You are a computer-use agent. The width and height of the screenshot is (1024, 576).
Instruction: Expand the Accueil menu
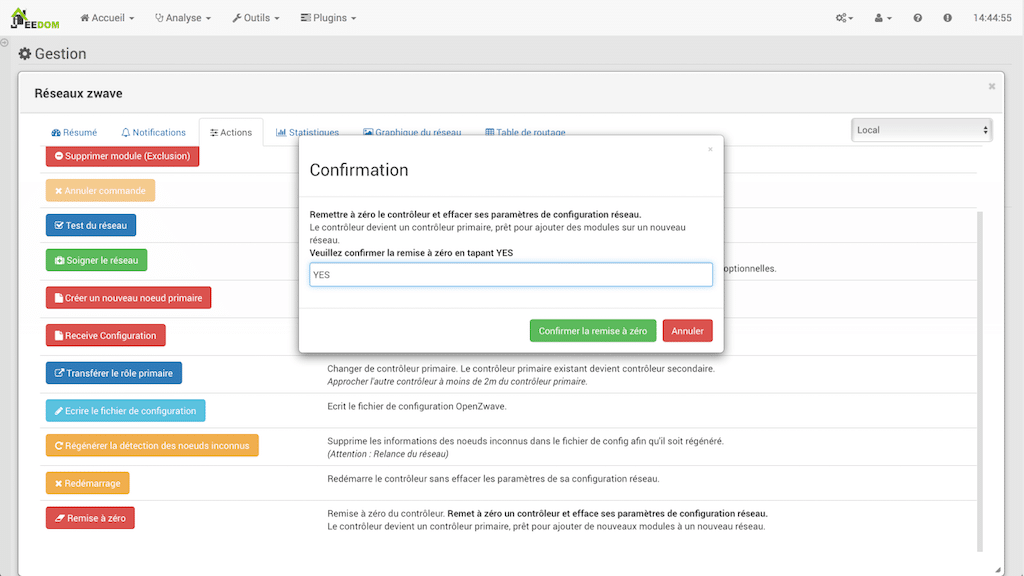click(x=107, y=18)
